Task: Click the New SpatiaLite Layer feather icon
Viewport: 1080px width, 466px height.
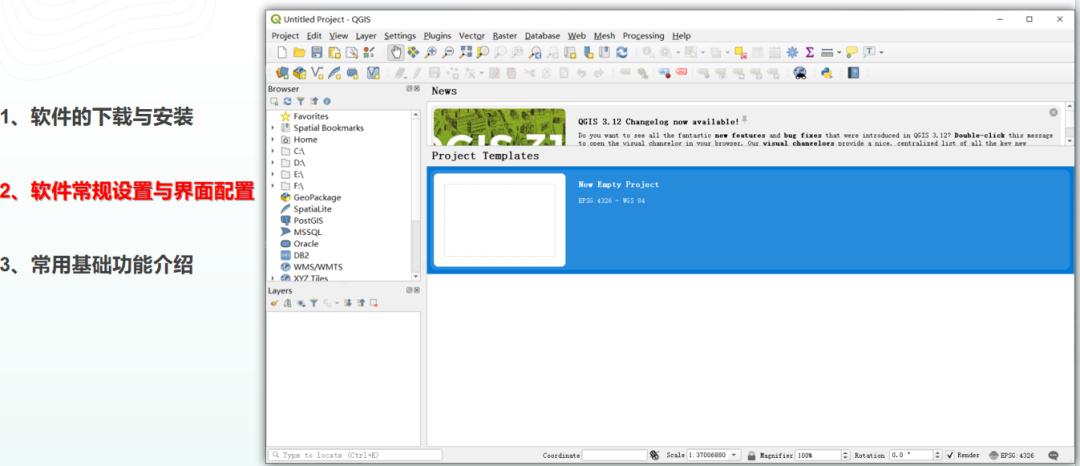Action: [x=335, y=72]
